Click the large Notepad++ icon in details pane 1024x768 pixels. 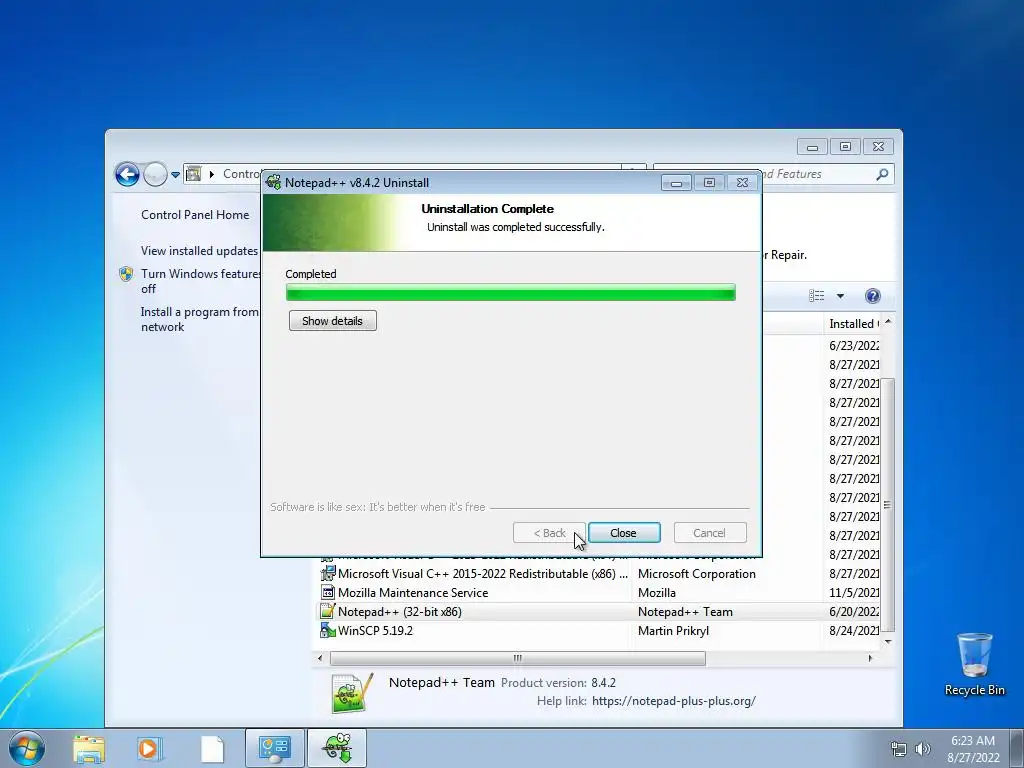(x=352, y=693)
